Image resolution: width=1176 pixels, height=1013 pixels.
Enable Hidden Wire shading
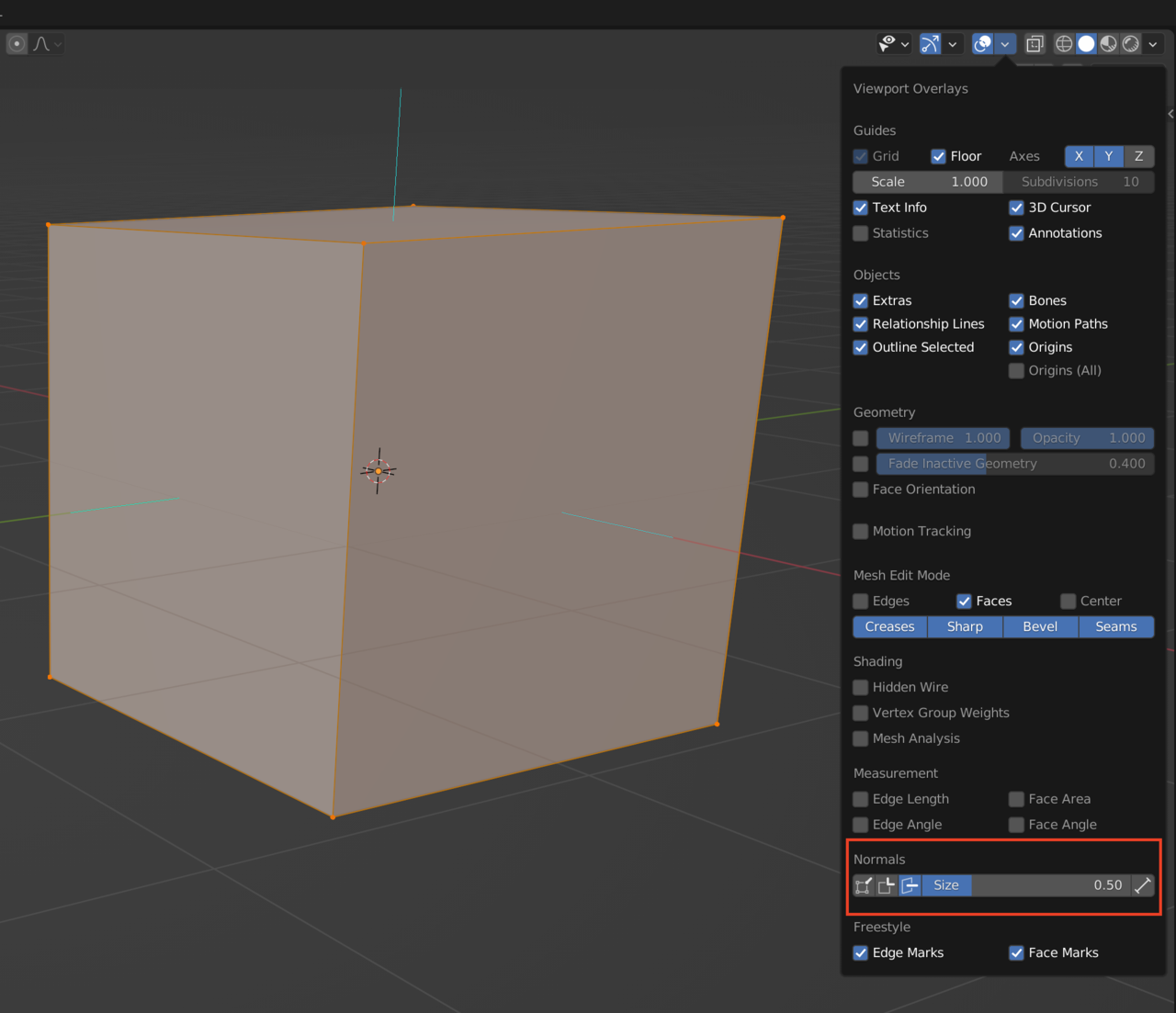pos(860,687)
